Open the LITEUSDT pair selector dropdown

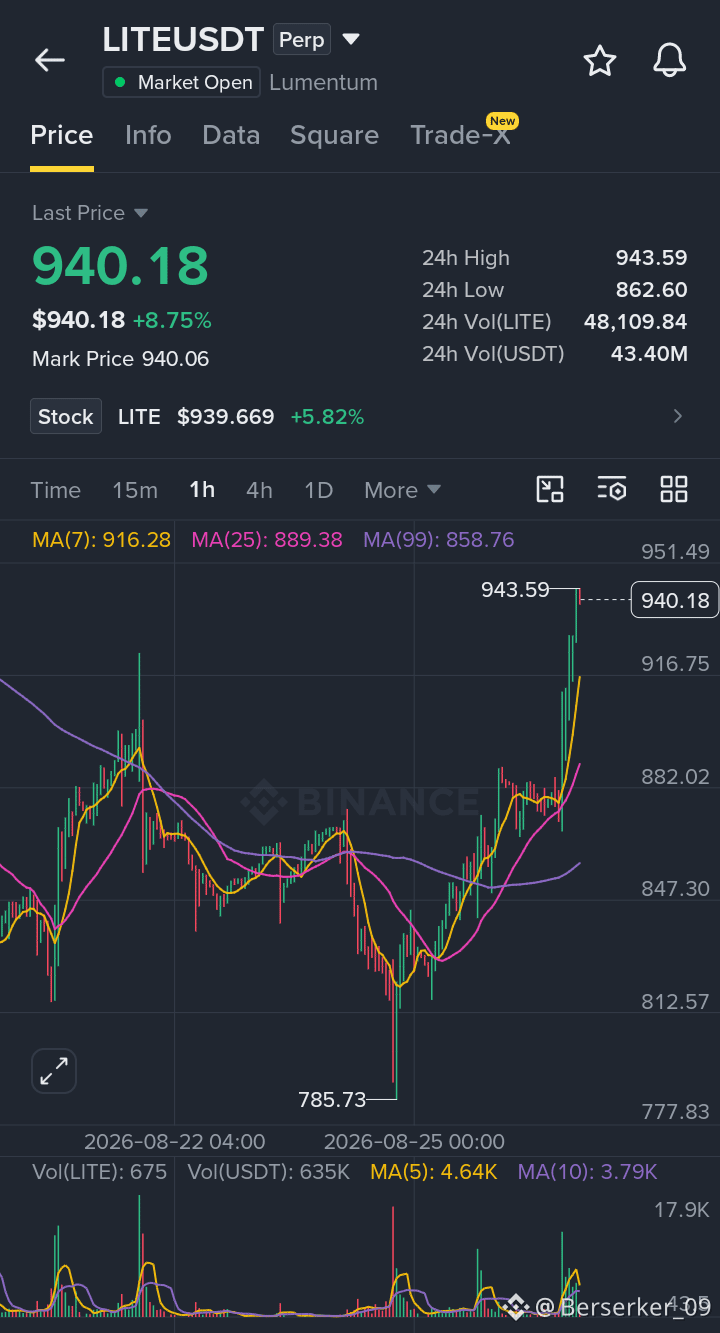pyautogui.click(x=350, y=40)
